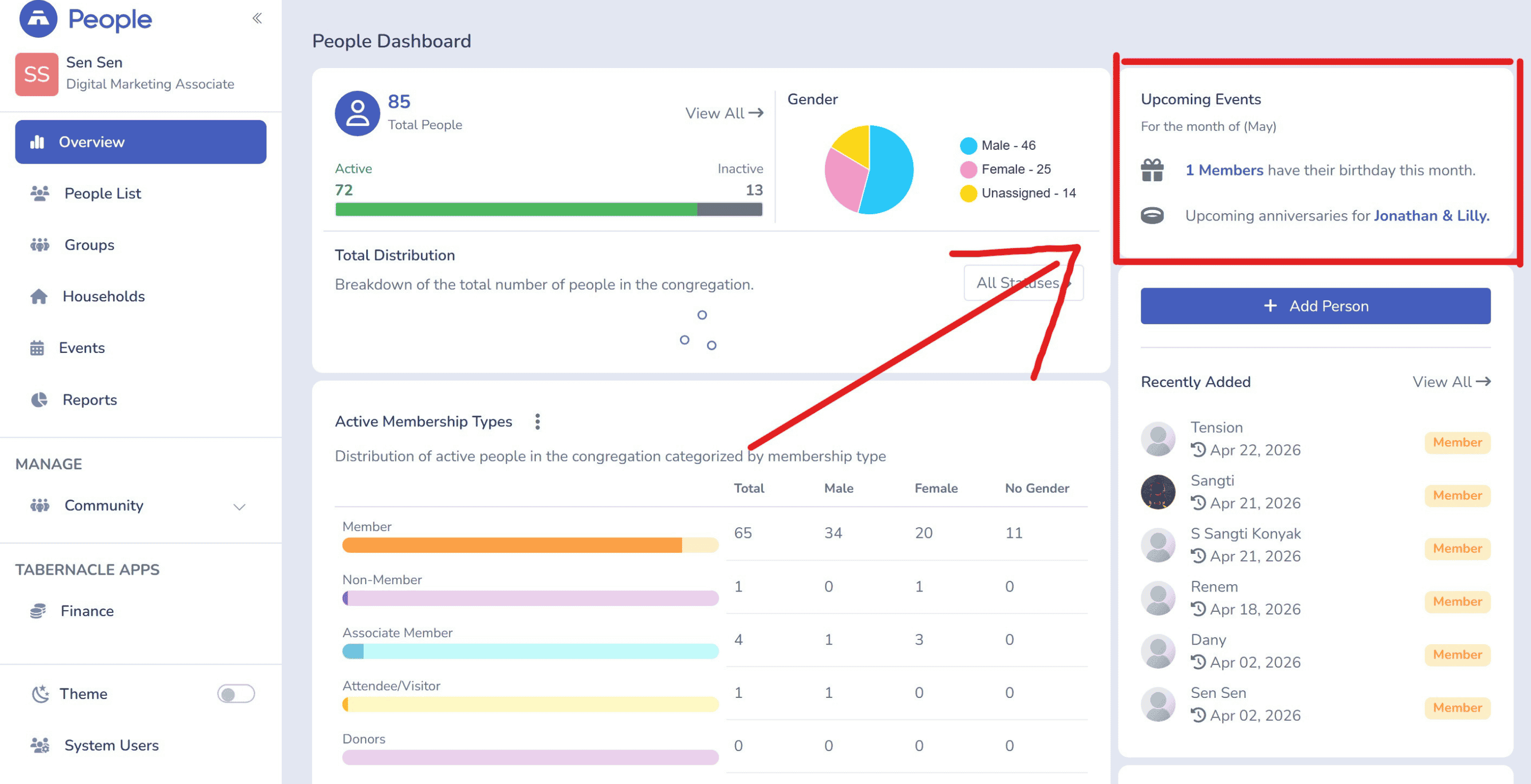Screen dimensions: 1531x784
Task: Click the Households home icon
Action: [39, 296]
